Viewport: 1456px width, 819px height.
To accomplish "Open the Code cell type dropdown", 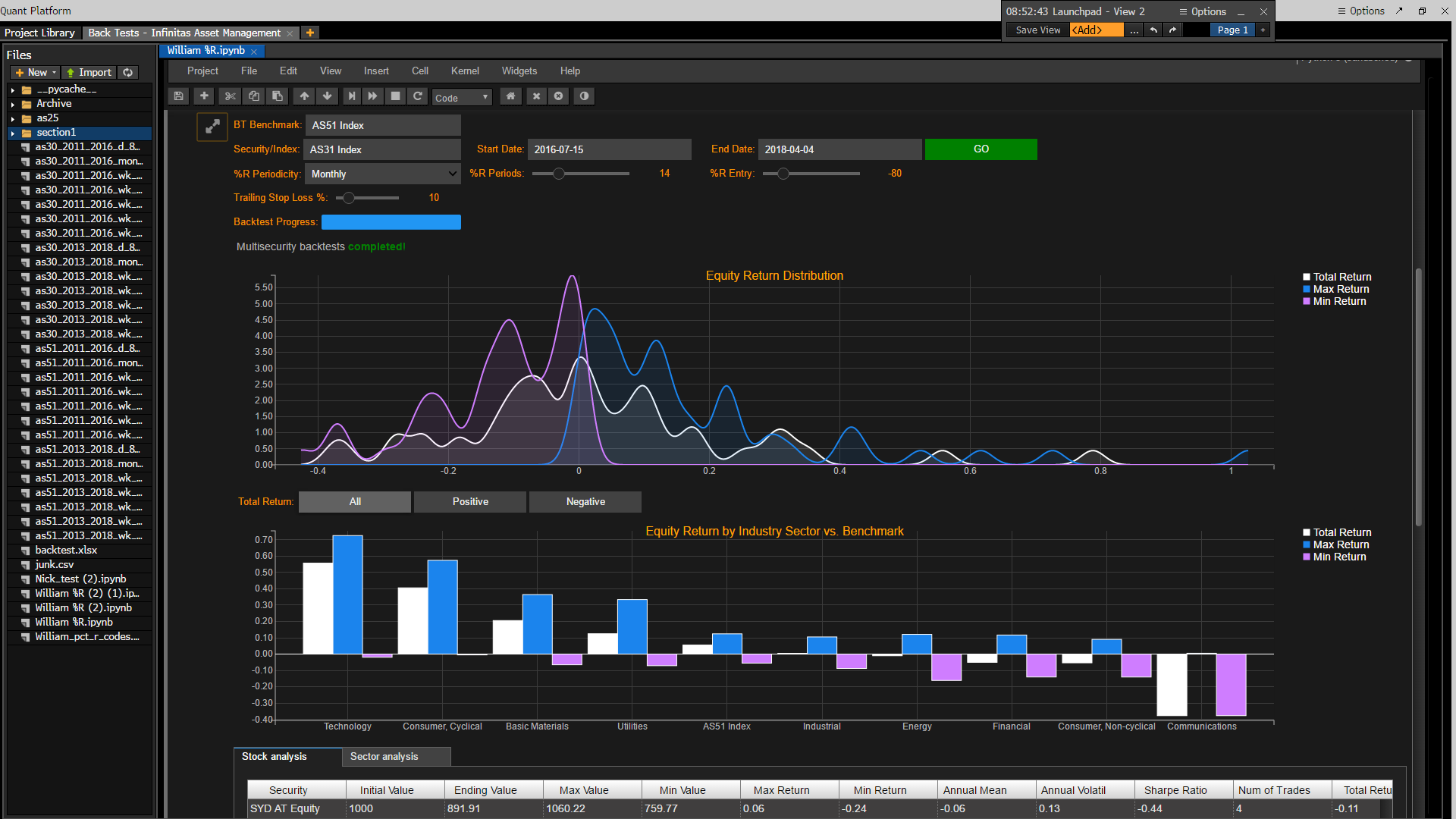I will [x=462, y=98].
